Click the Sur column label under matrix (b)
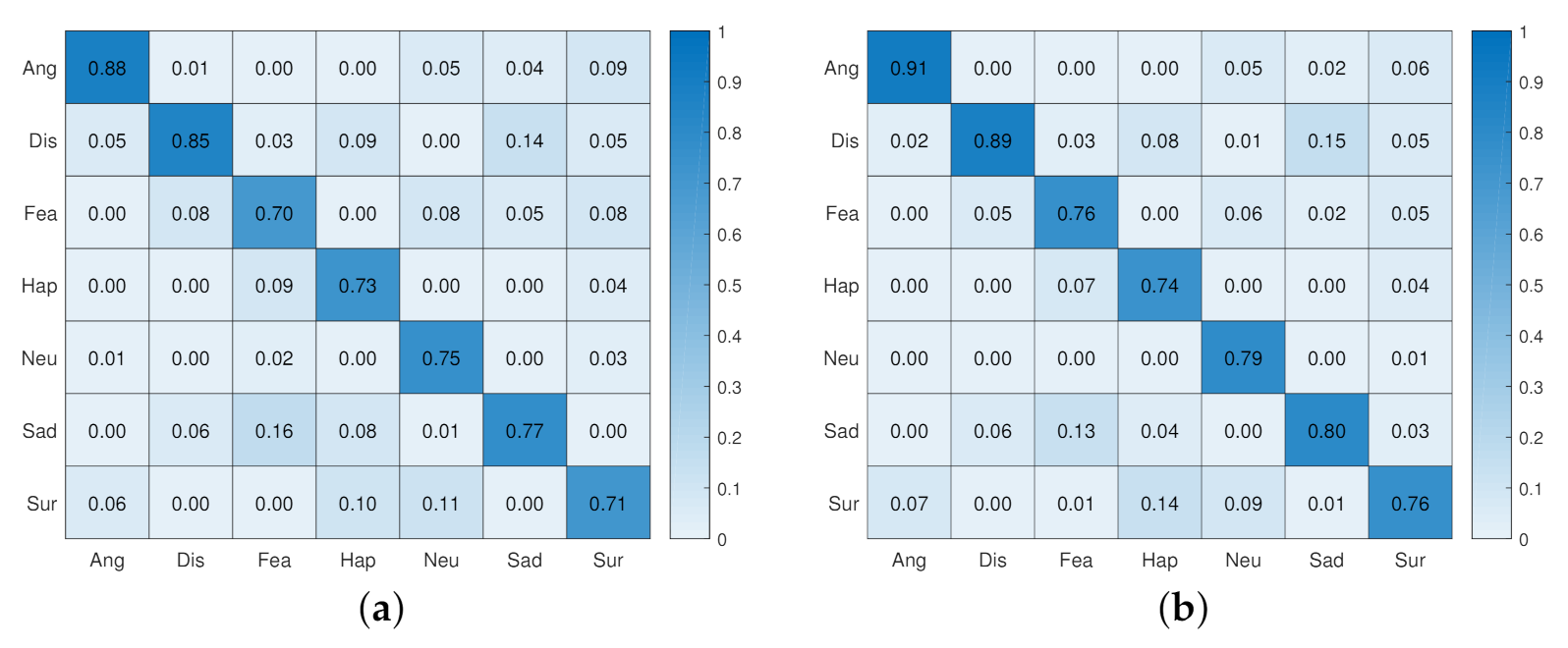The width and height of the screenshot is (1568, 648). click(x=1410, y=561)
